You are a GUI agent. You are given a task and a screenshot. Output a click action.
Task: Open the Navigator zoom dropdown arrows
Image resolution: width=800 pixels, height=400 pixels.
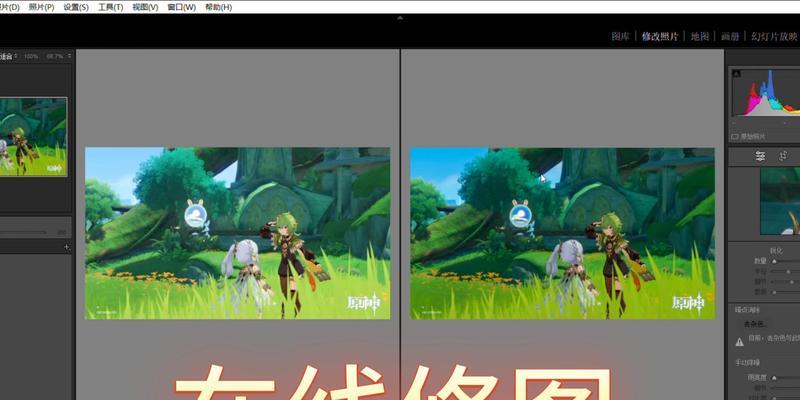coord(69,56)
